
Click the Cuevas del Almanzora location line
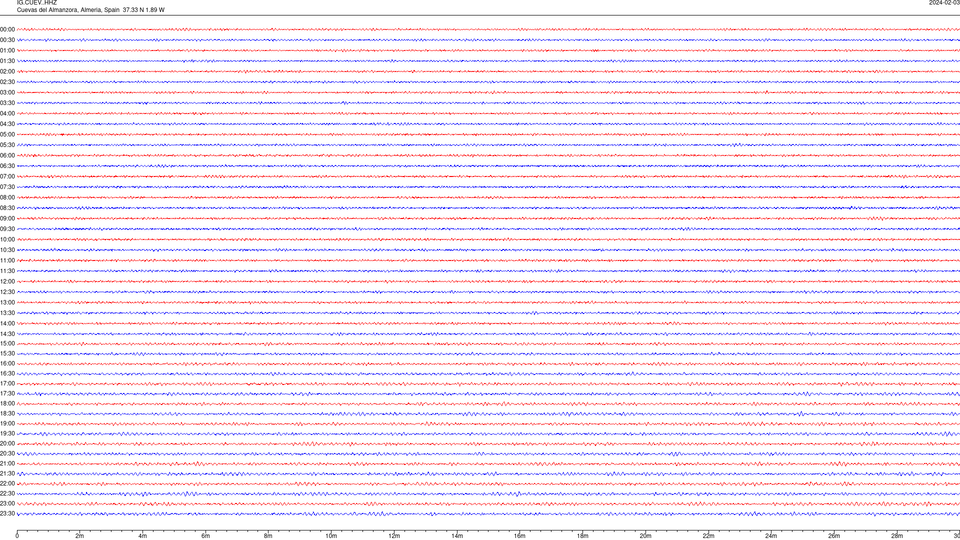click(x=91, y=10)
